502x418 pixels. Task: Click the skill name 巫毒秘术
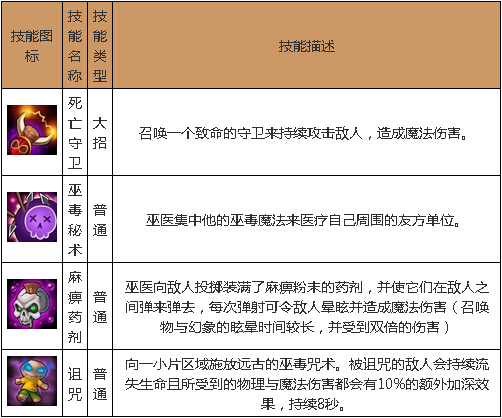(x=75, y=220)
